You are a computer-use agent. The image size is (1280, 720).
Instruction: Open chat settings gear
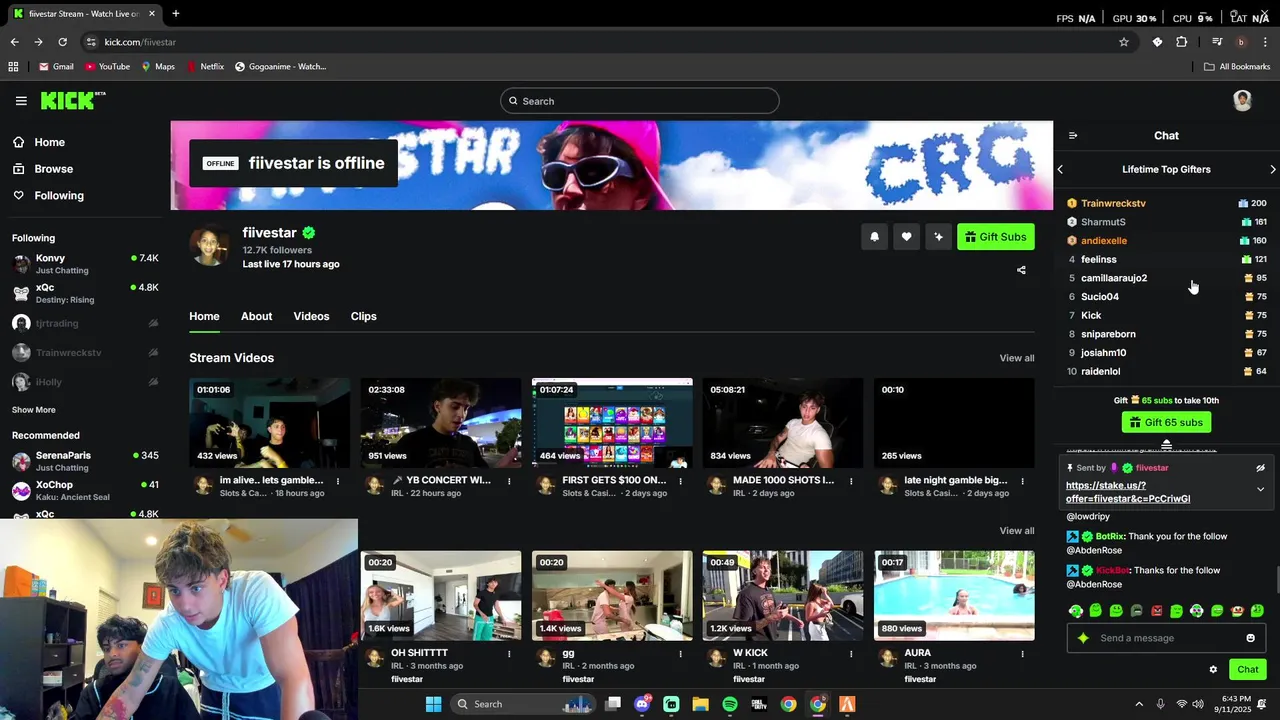click(1213, 670)
